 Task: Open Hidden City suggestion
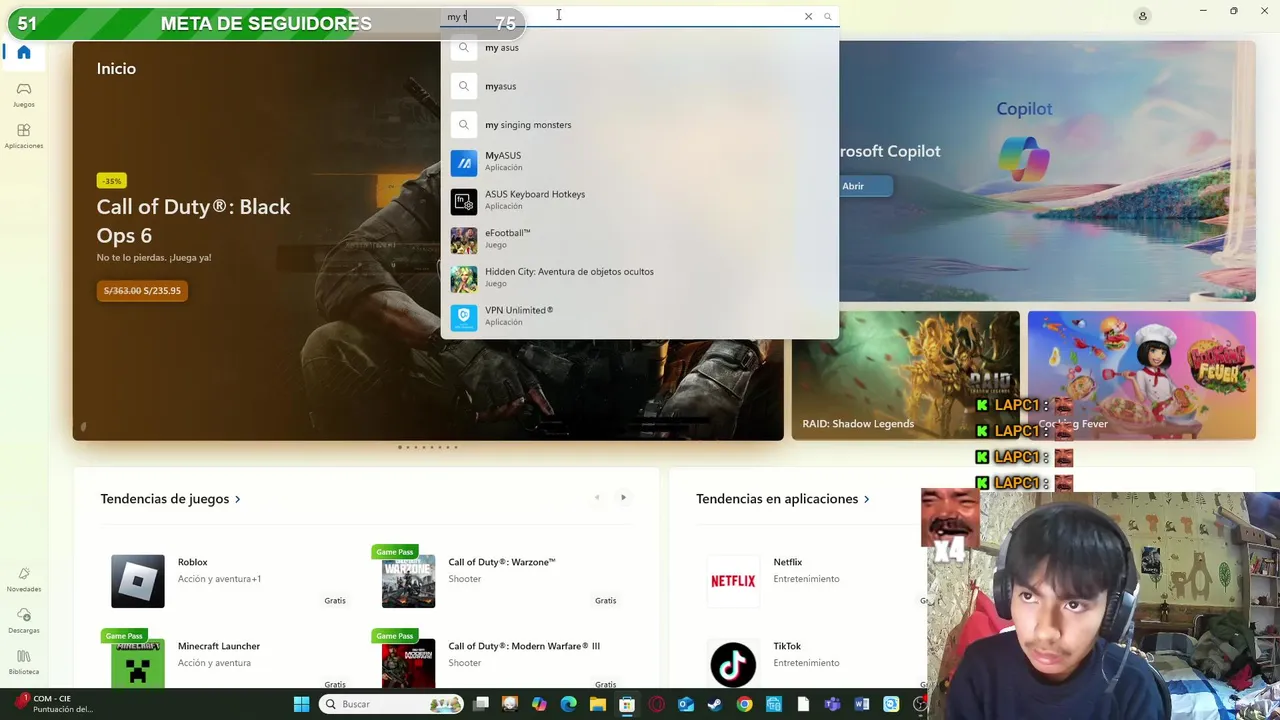tap(640, 278)
